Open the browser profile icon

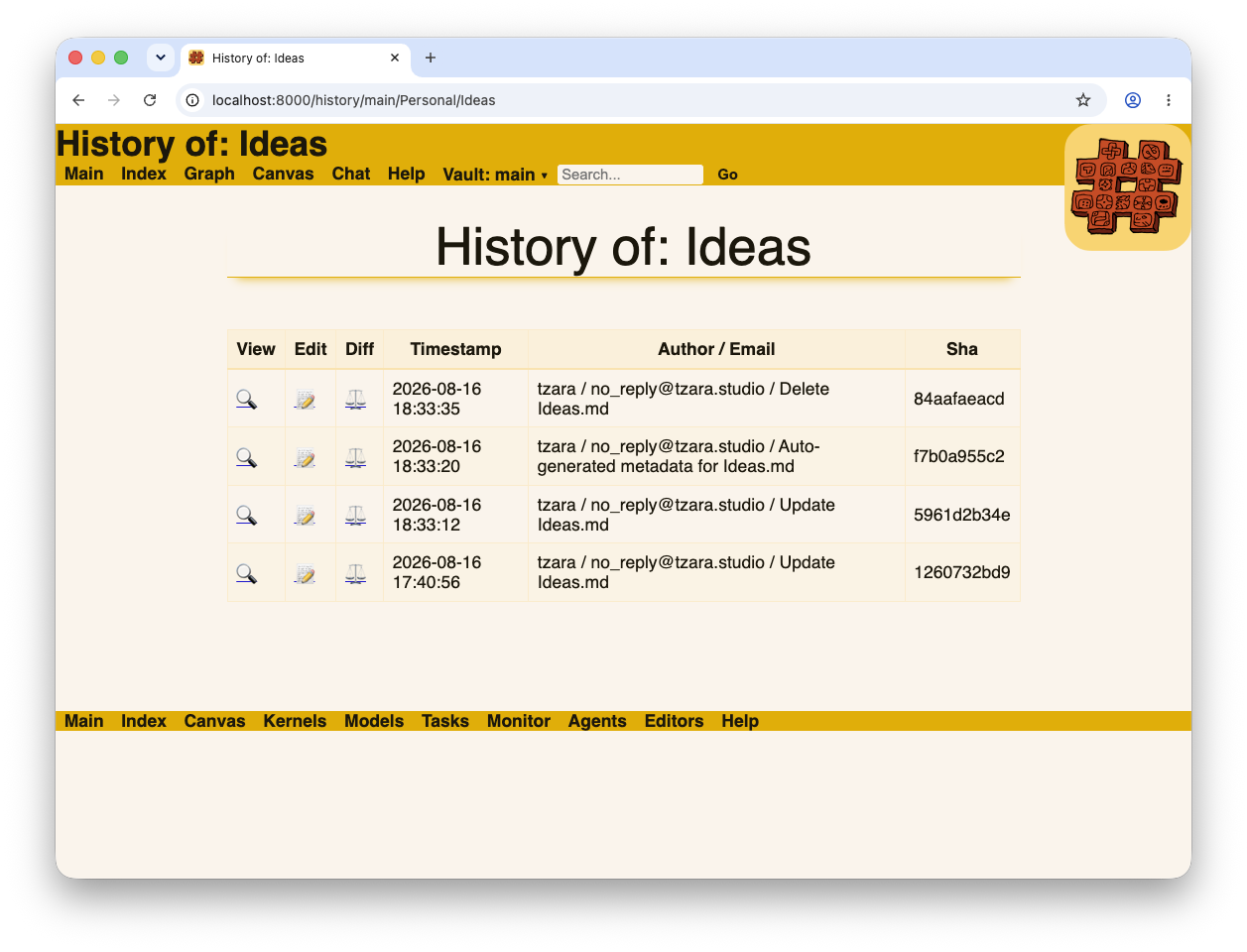(1133, 100)
